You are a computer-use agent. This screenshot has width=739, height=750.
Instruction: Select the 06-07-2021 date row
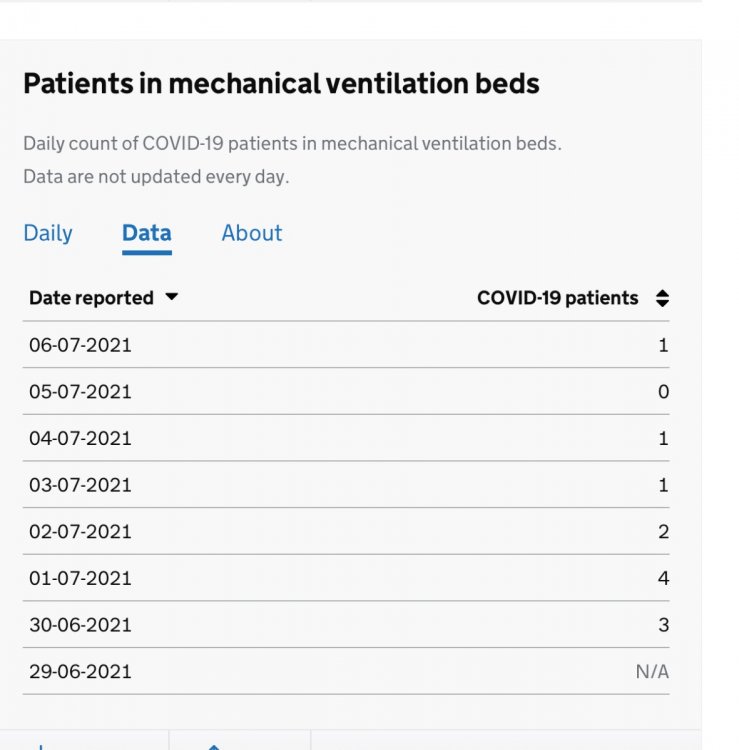tap(80, 345)
